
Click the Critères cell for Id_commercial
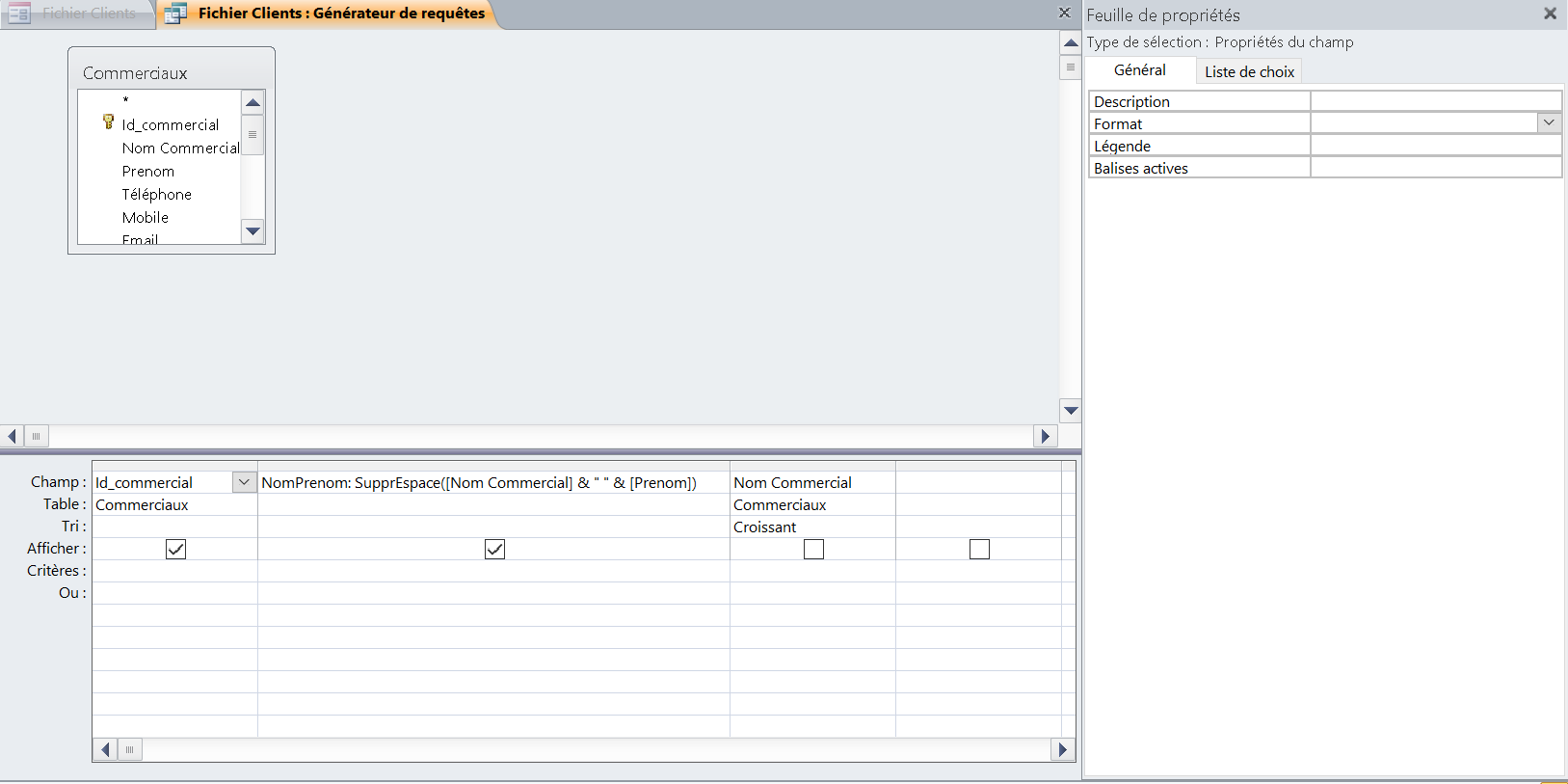[x=174, y=571]
